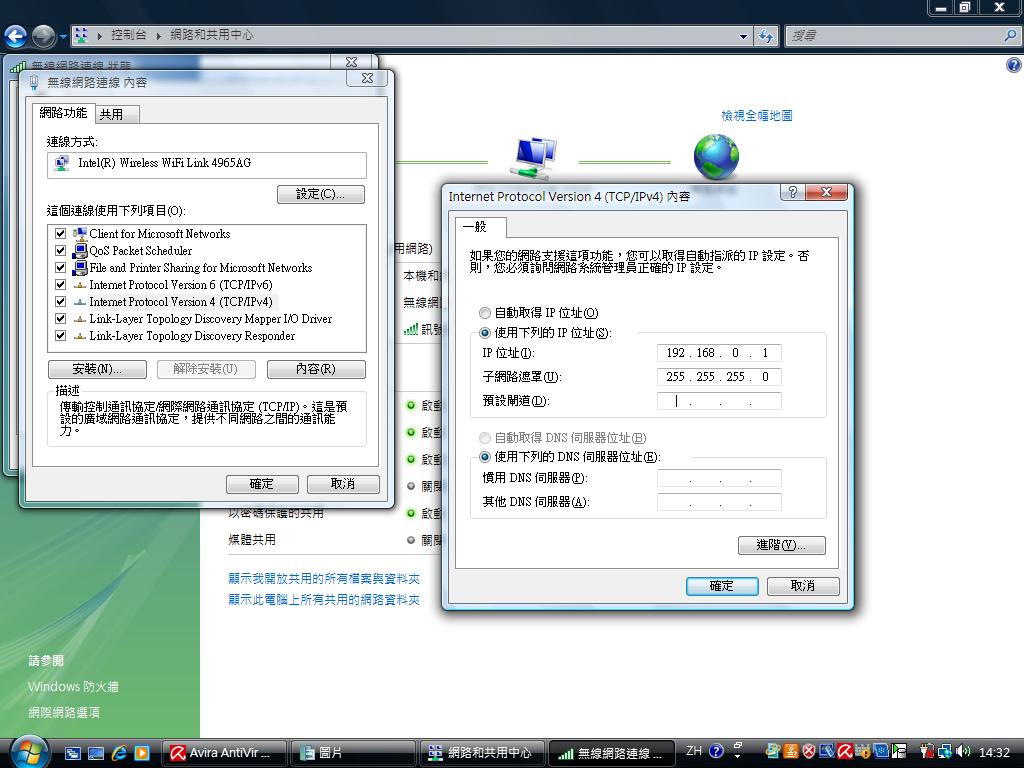Open help via the question mark in TCP/IPv4 dialog
This screenshot has height=768, width=1024.
(793, 192)
